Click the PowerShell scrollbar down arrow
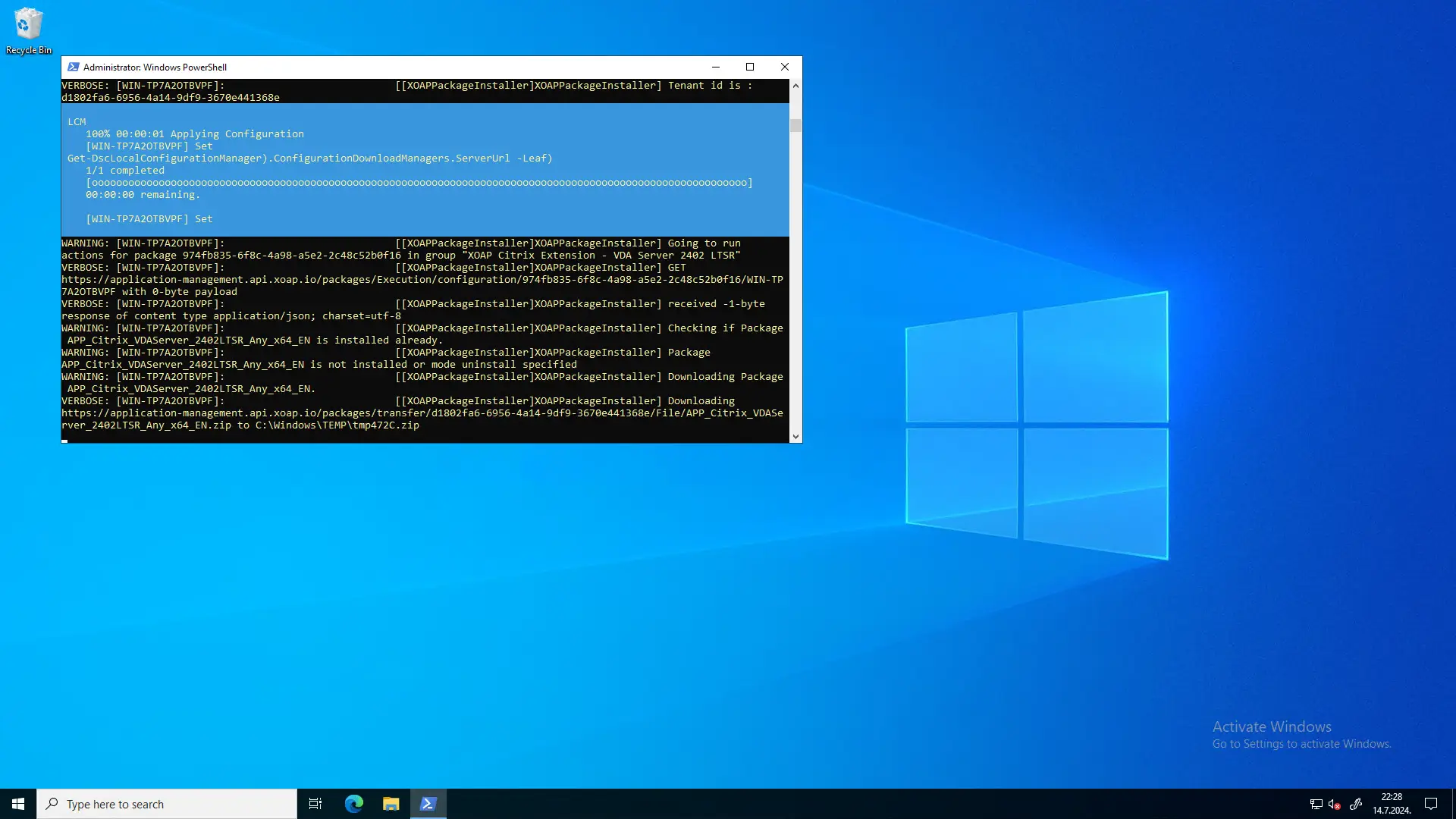 point(795,437)
